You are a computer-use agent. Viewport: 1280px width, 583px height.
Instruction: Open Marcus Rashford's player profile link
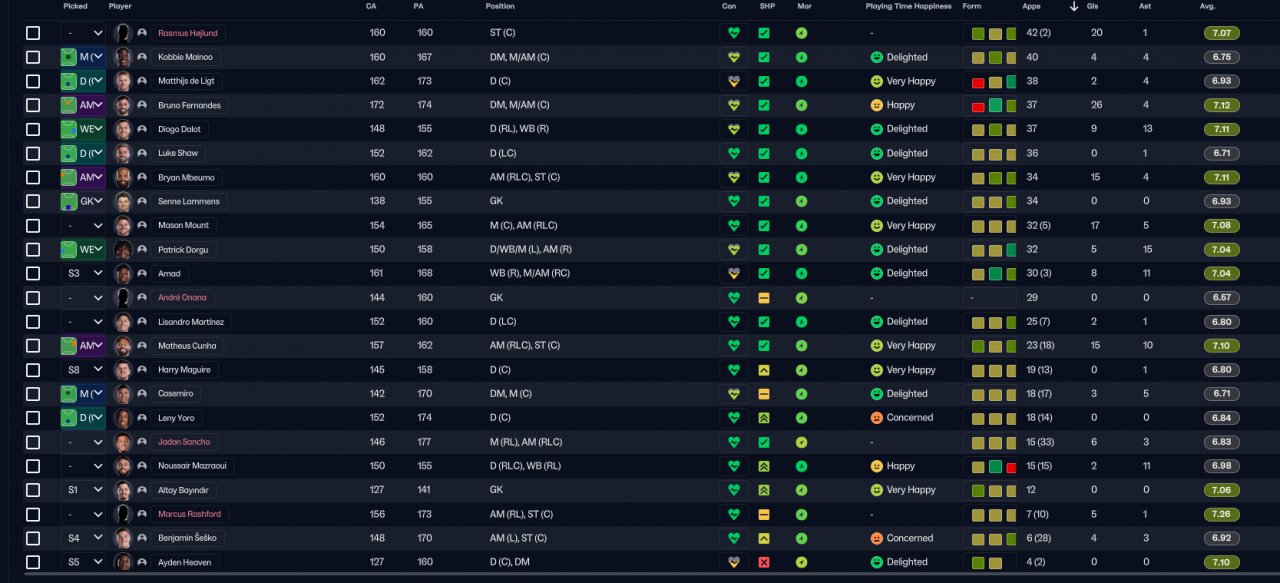coord(189,514)
